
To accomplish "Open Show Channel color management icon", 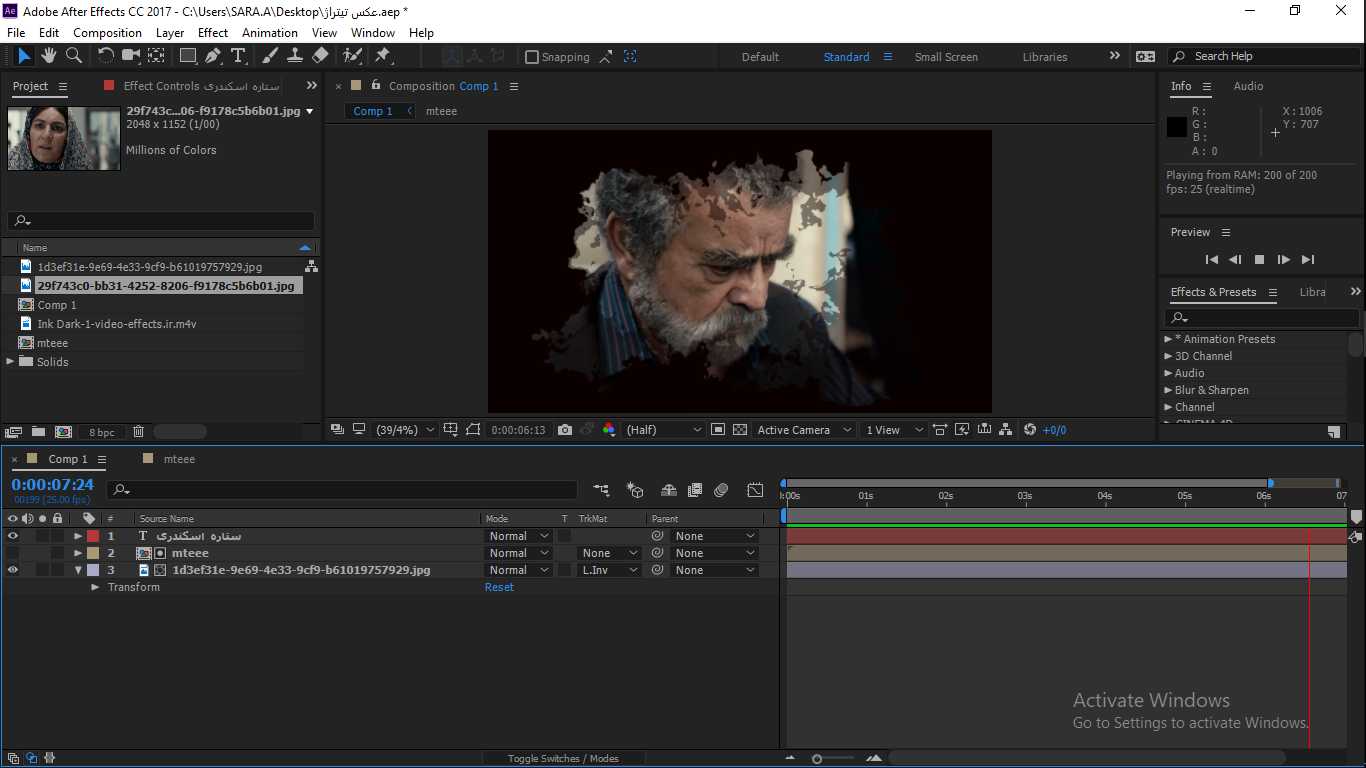I will tap(609, 430).
